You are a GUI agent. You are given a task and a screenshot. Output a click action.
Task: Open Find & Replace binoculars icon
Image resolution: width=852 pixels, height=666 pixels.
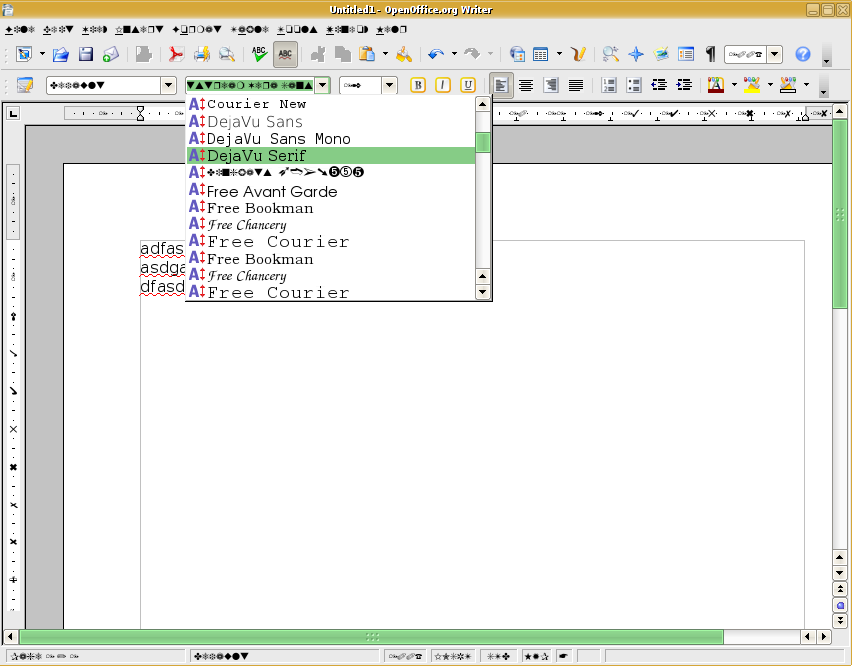click(610, 54)
